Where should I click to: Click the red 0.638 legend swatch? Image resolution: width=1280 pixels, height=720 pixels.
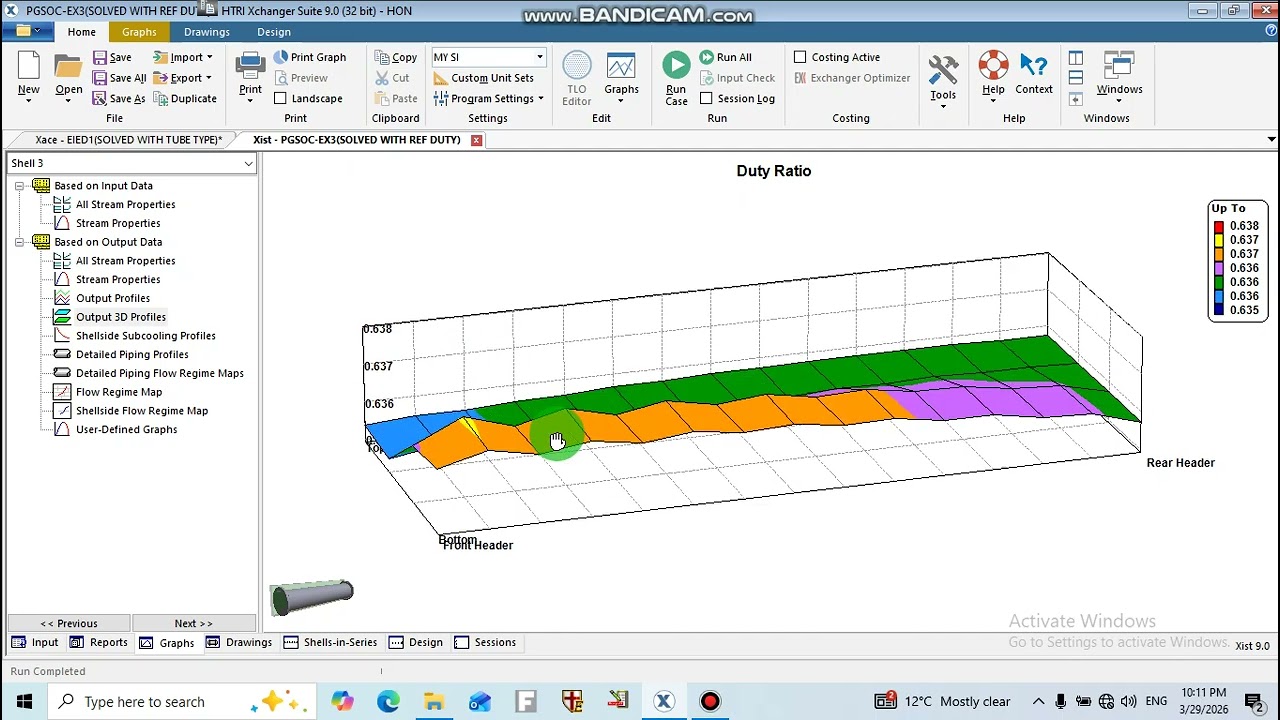(x=1219, y=226)
